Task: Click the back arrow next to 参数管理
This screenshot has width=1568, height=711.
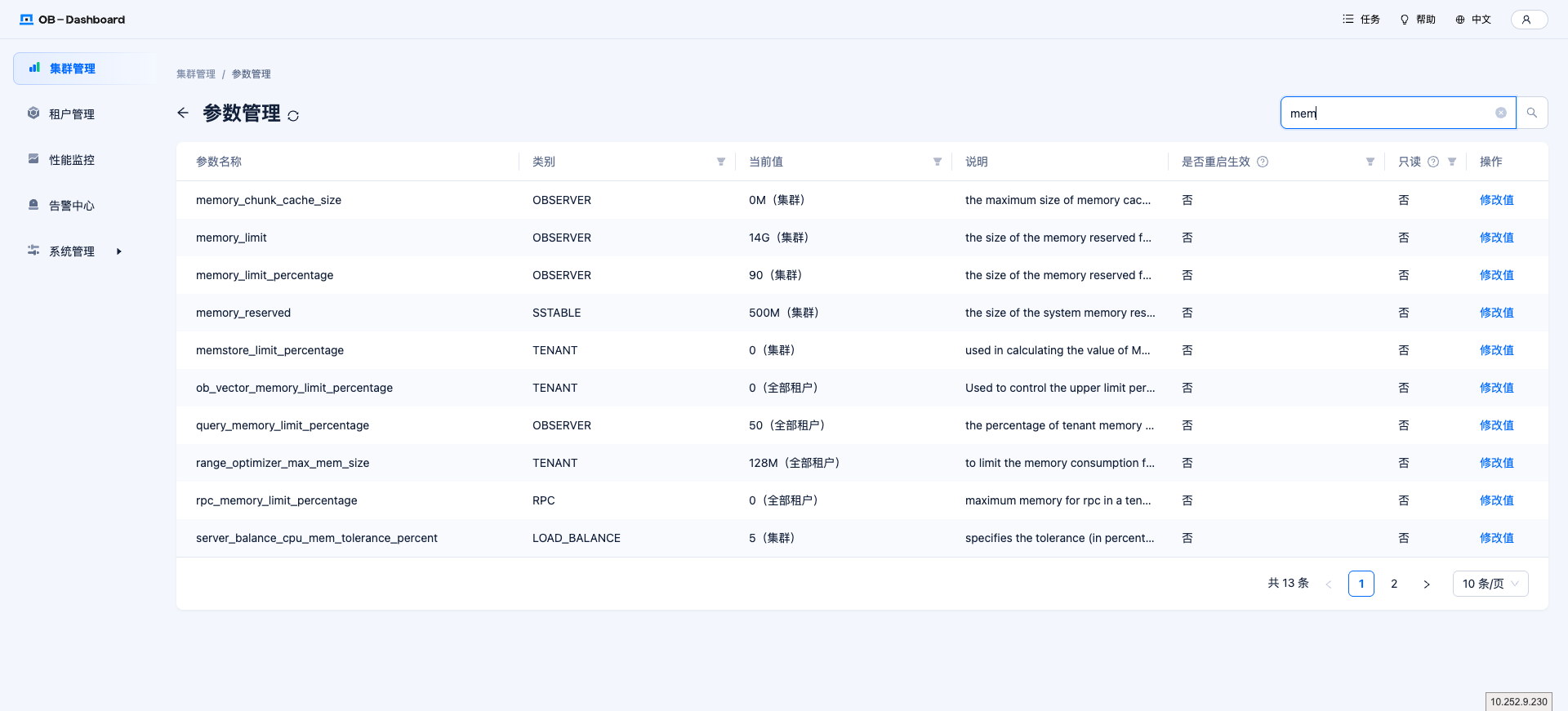Action: coord(183,113)
